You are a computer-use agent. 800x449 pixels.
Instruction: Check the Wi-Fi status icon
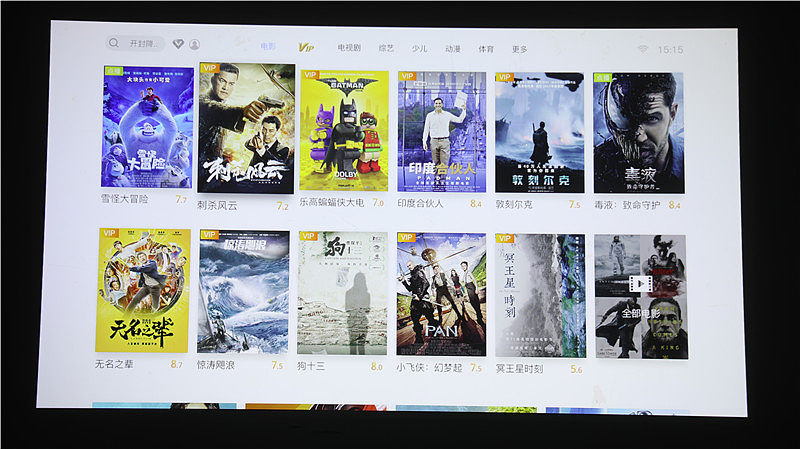(643, 49)
